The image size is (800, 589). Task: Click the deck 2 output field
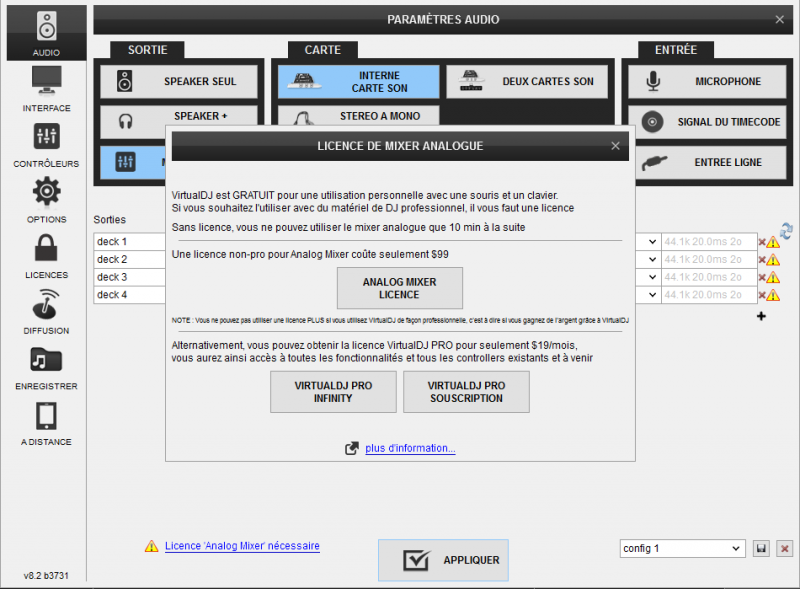tap(130, 259)
